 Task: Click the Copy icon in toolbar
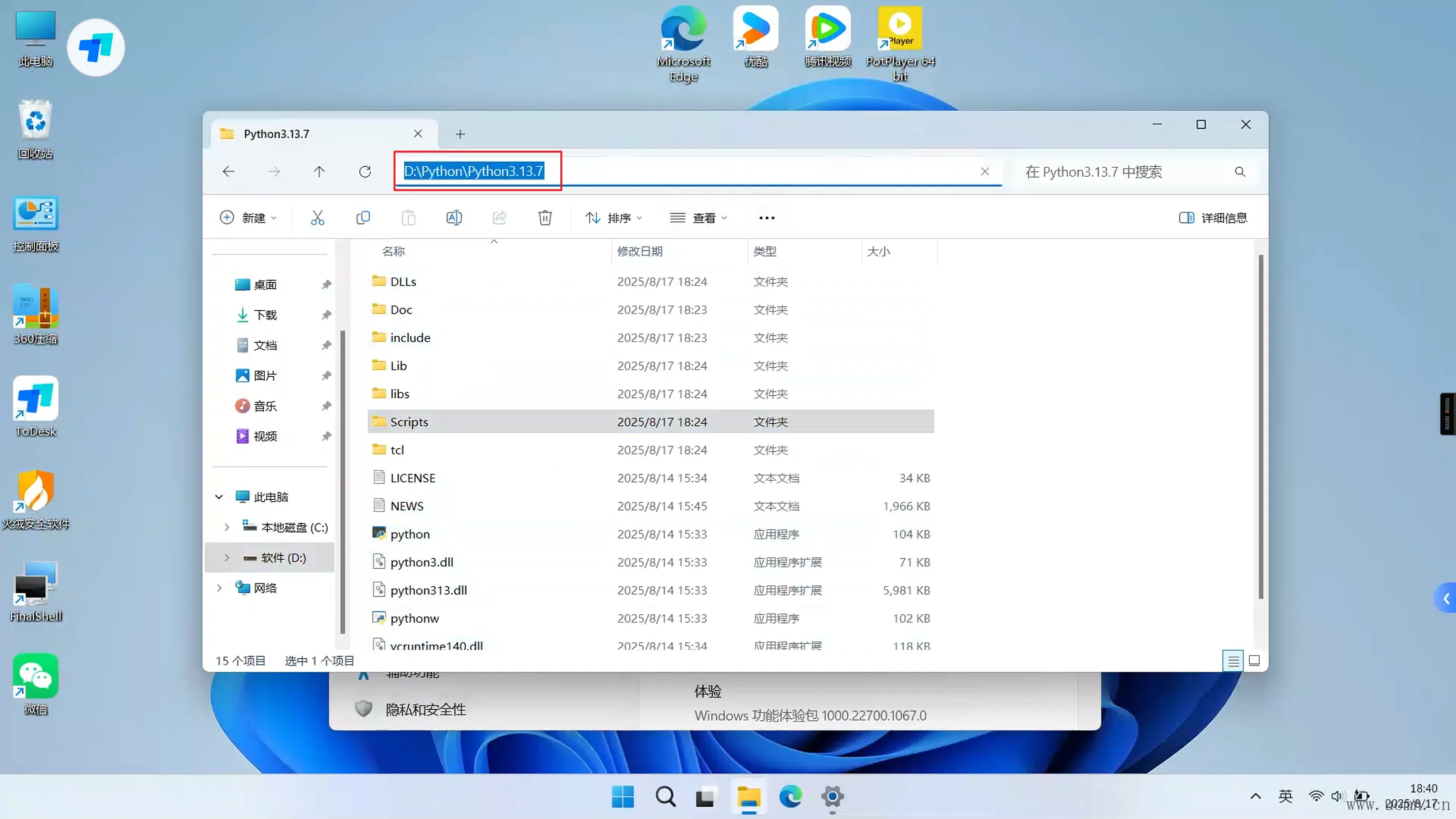click(x=363, y=218)
